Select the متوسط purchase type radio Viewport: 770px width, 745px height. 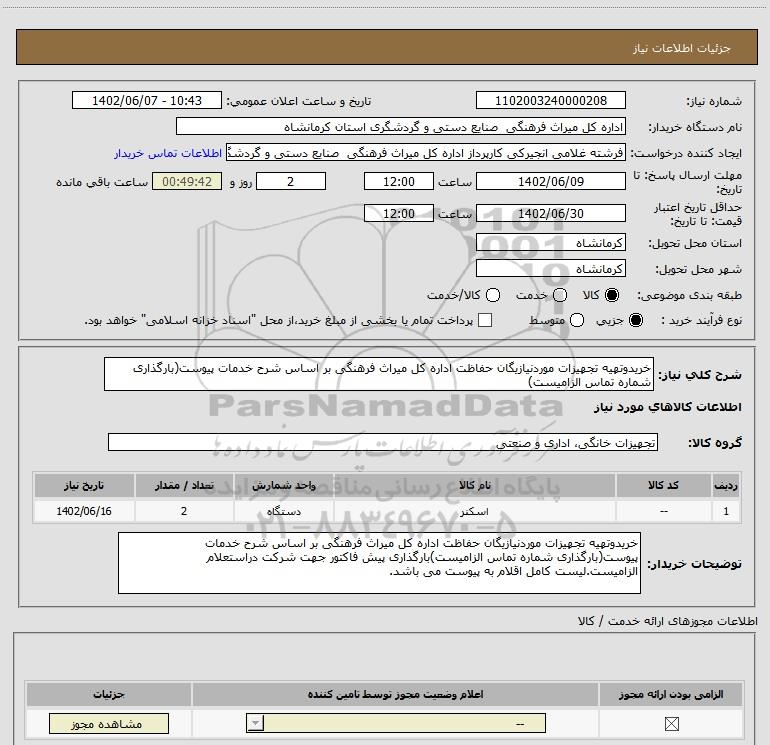[577, 320]
